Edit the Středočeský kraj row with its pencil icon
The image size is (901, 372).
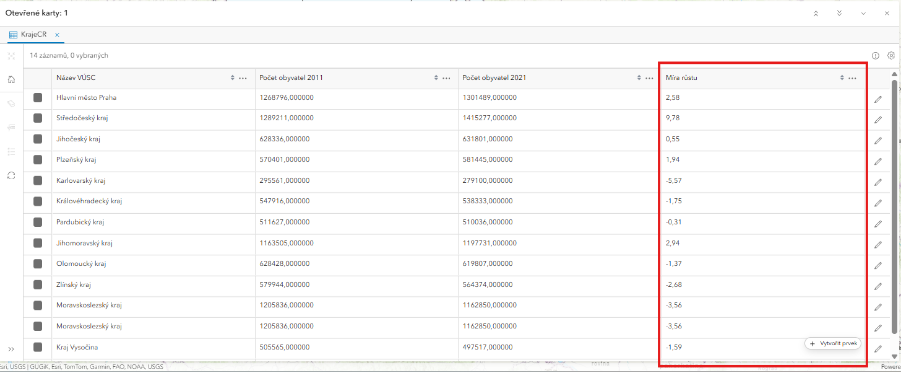tap(877, 120)
